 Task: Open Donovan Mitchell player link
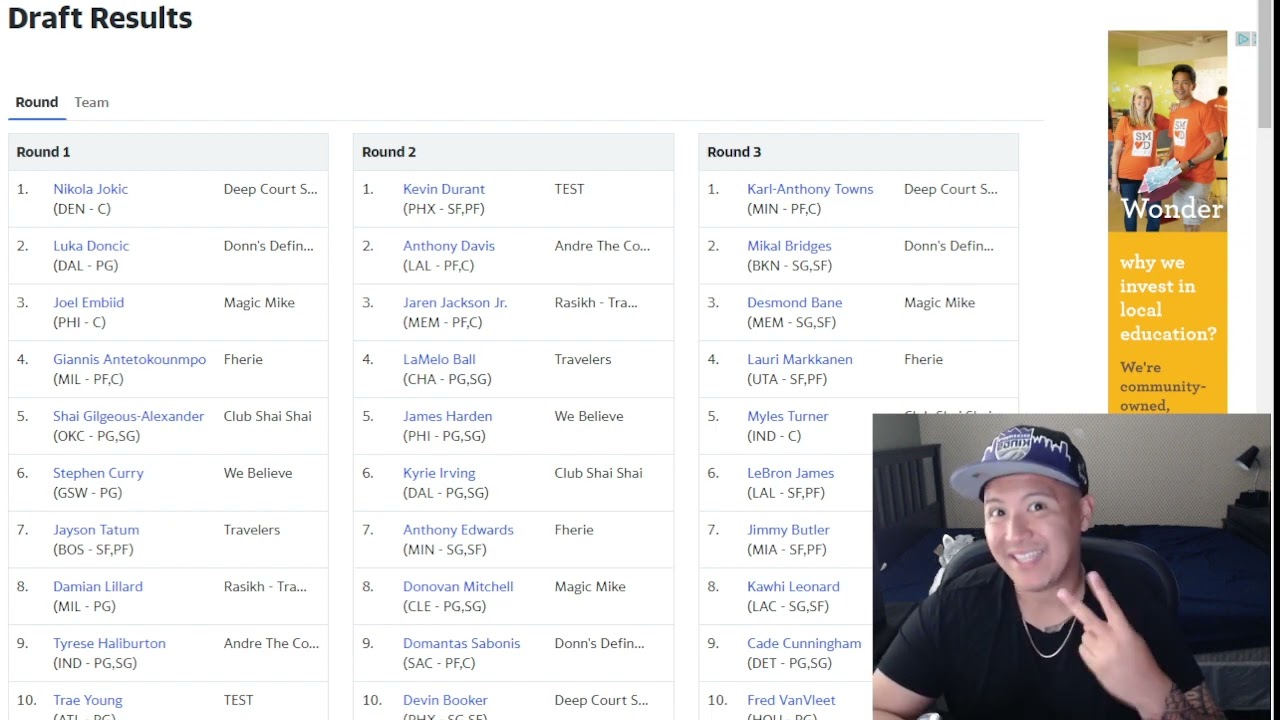pos(458,587)
